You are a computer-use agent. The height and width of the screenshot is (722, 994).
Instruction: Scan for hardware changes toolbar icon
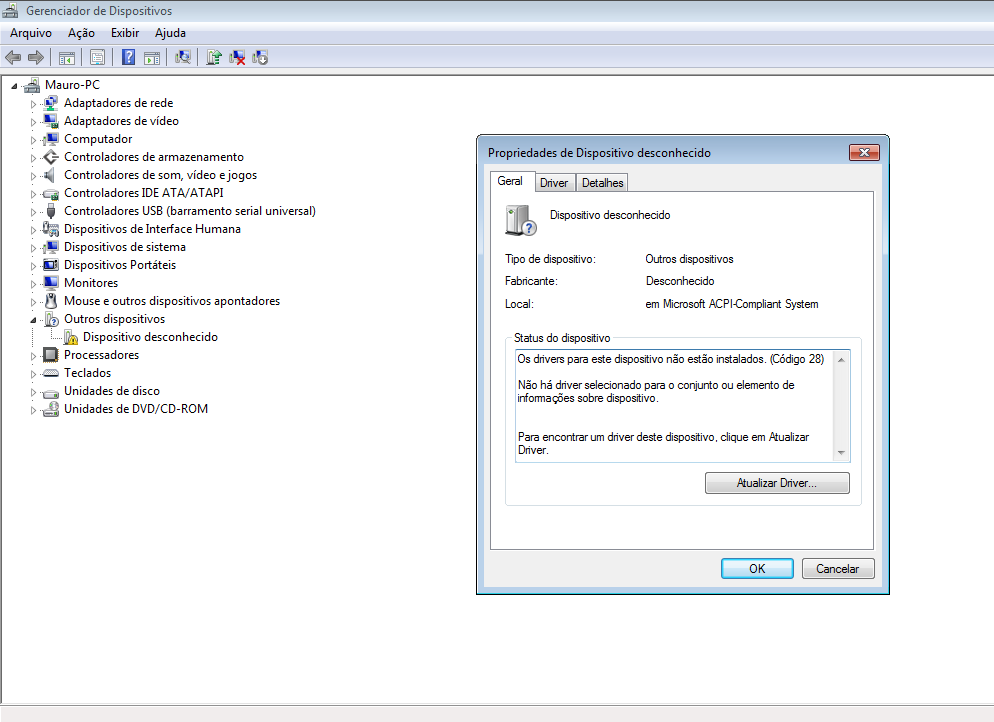183,58
